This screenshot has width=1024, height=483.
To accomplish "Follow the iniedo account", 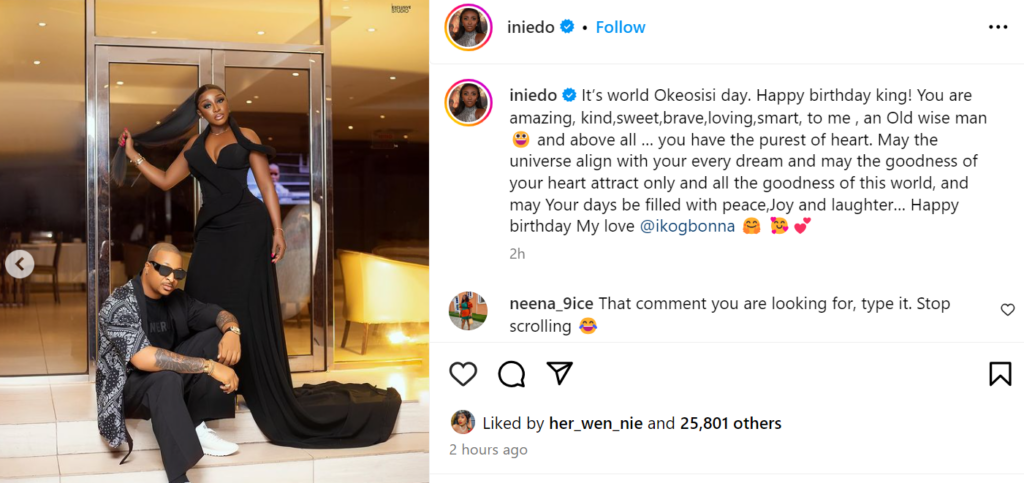I will click(x=620, y=27).
